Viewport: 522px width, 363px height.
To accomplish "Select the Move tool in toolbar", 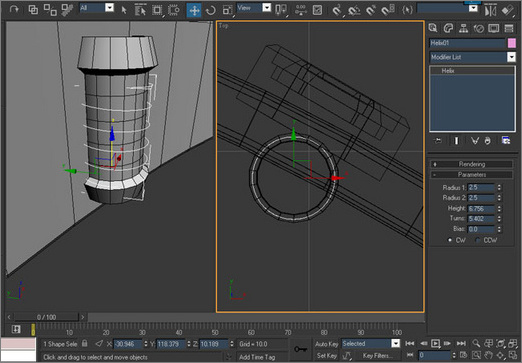I will [194, 11].
